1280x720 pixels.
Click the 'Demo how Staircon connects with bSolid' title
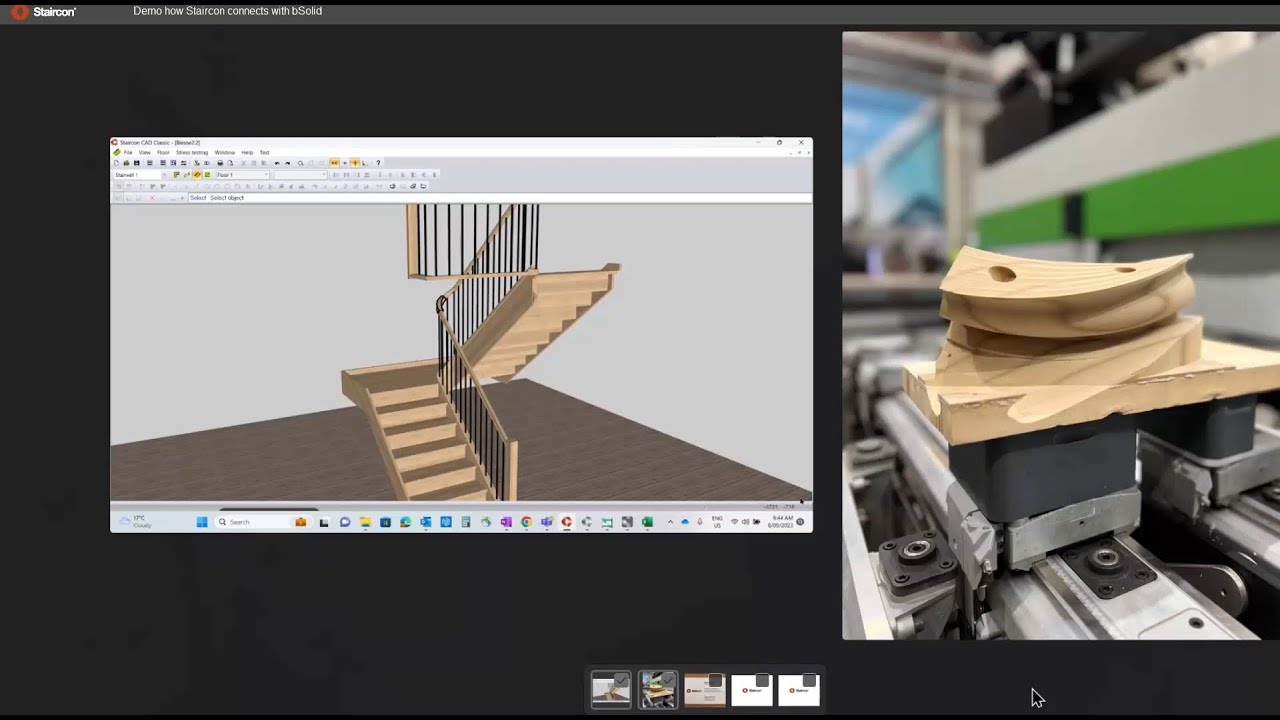point(228,11)
